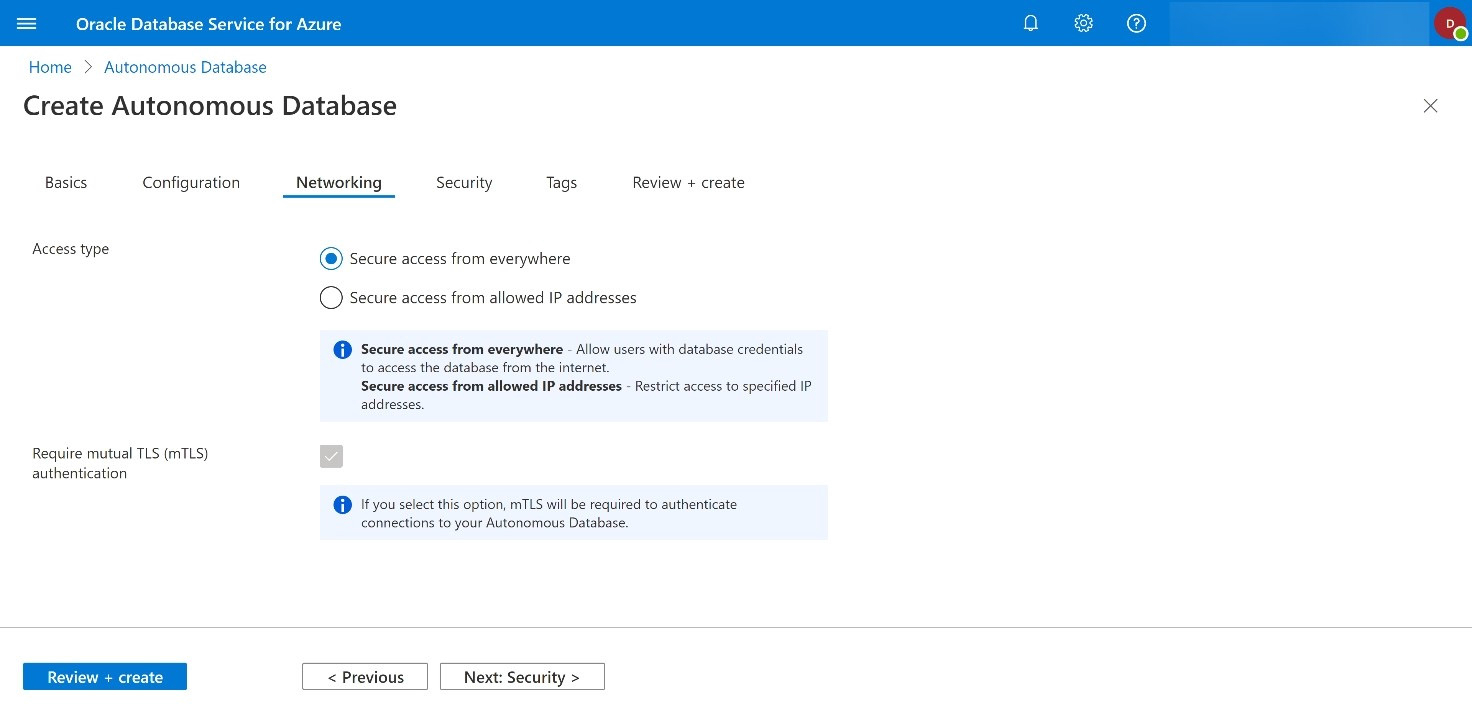Follow the Home breadcrumb link
Image resolution: width=1472 pixels, height=704 pixels.
click(x=50, y=68)
